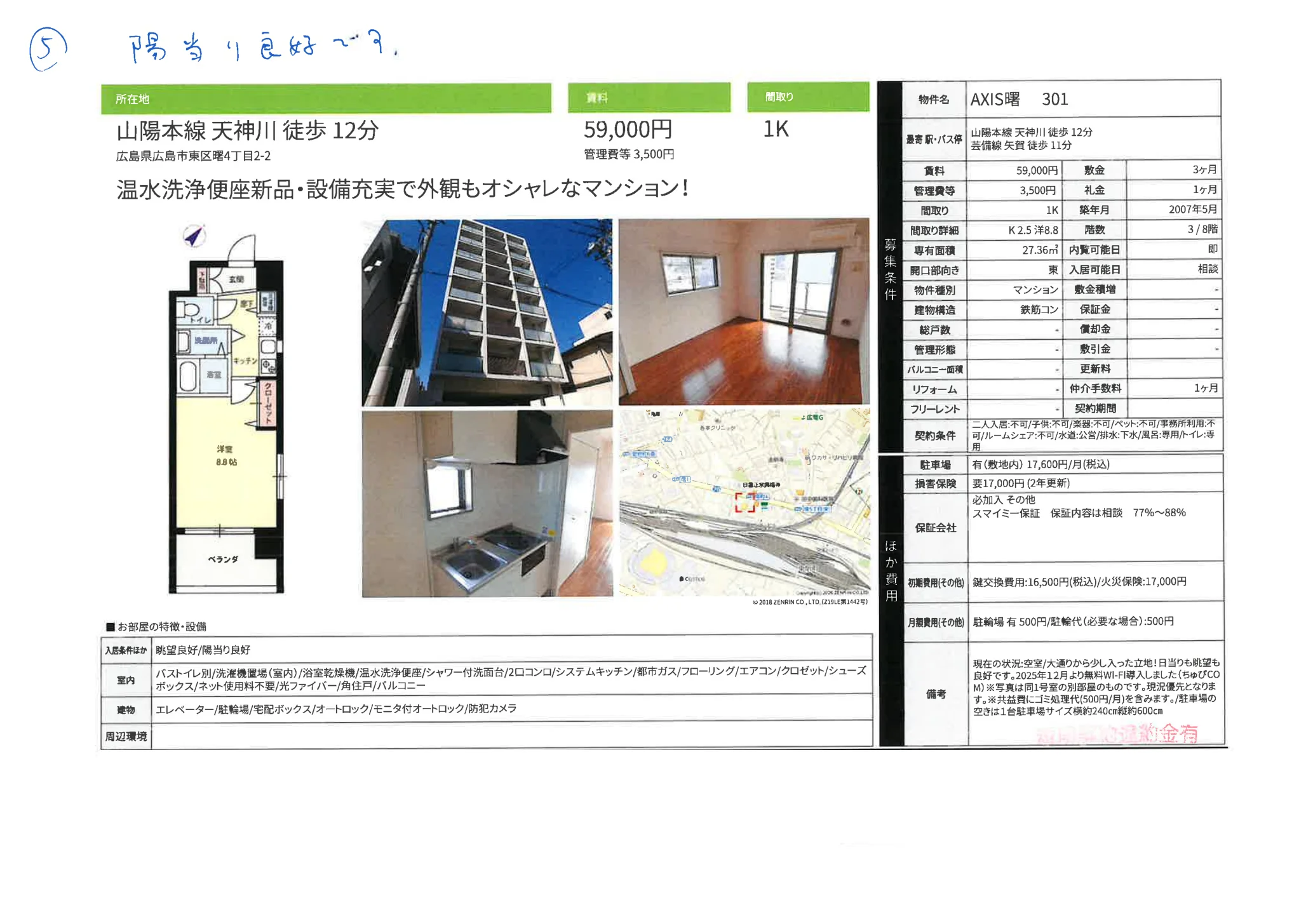The height and width of the screenshot is (924, 1306).
Task: Click the 洋室 8.8帖 room in floor plan
Action: pyautogui.click(x=226, y=456)
